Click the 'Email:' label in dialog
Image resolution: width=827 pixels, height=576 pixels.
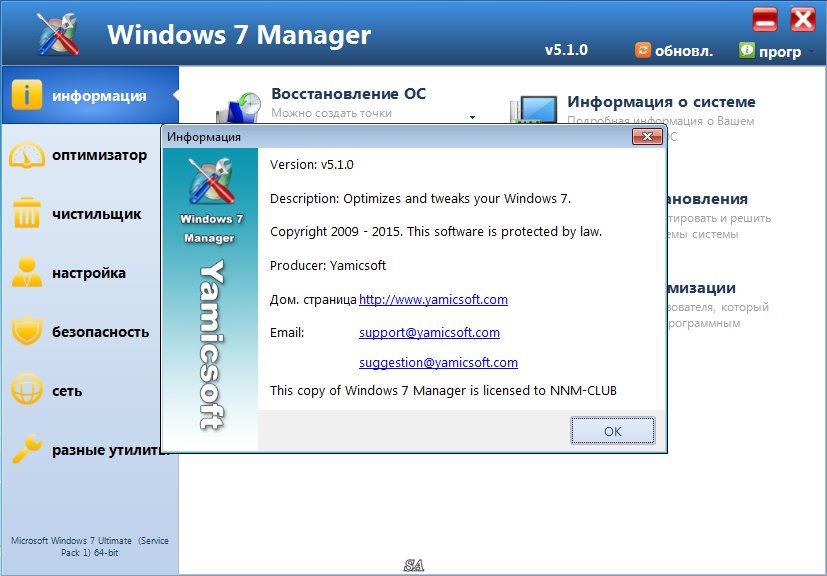tap(287, 333)
